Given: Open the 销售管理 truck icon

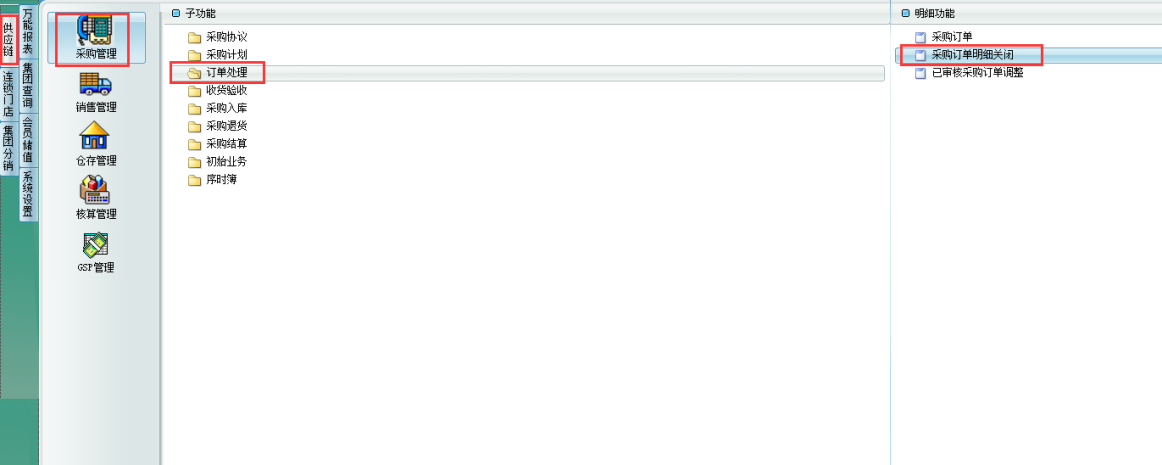Looking at the screenshot, I should click(x=96, y=85).
